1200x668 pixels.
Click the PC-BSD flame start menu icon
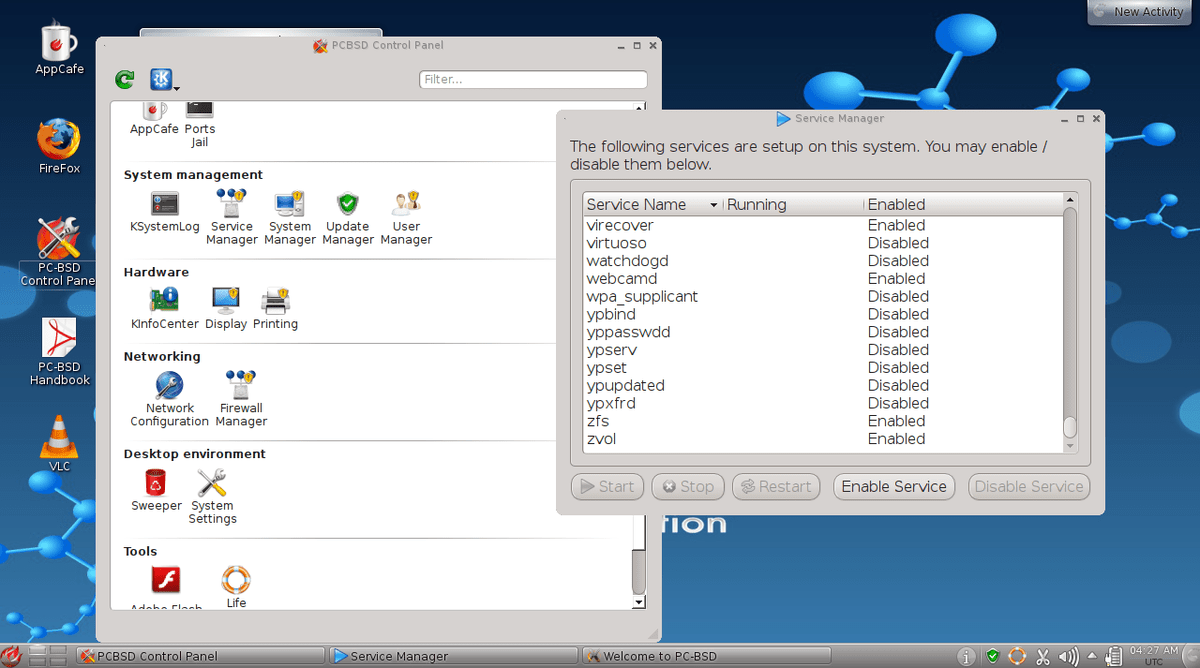[x=12, y=656]
